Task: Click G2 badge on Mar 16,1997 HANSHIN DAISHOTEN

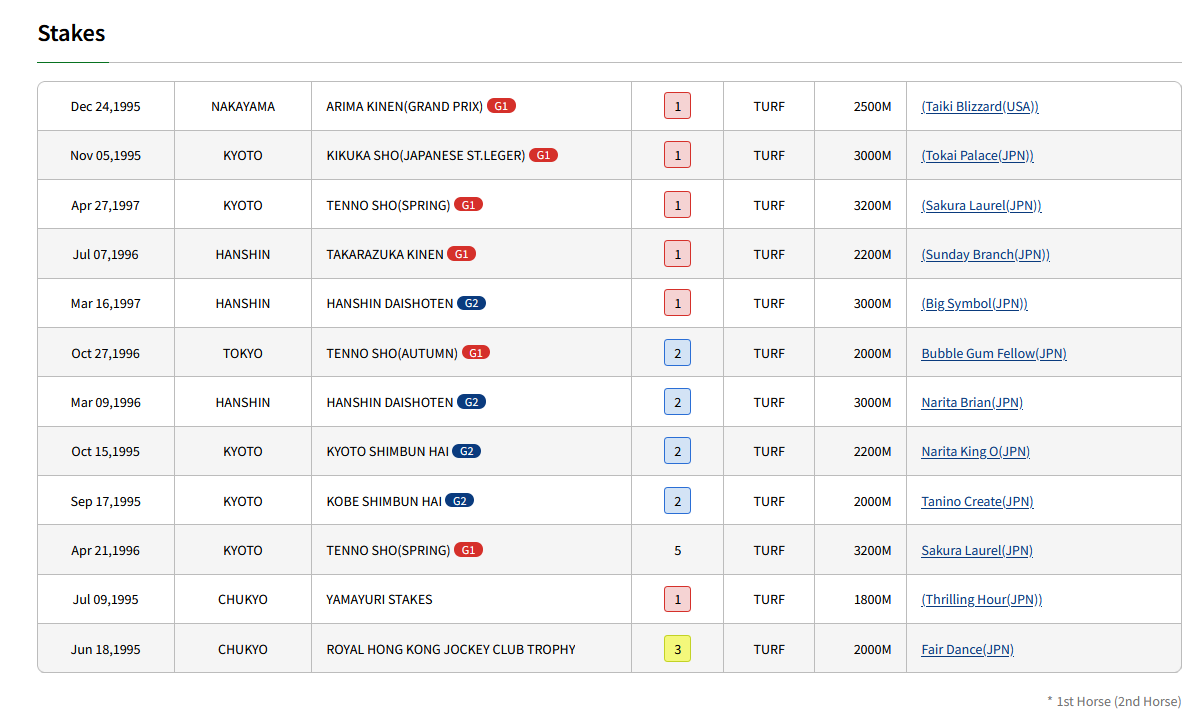Action: (471, 303)
